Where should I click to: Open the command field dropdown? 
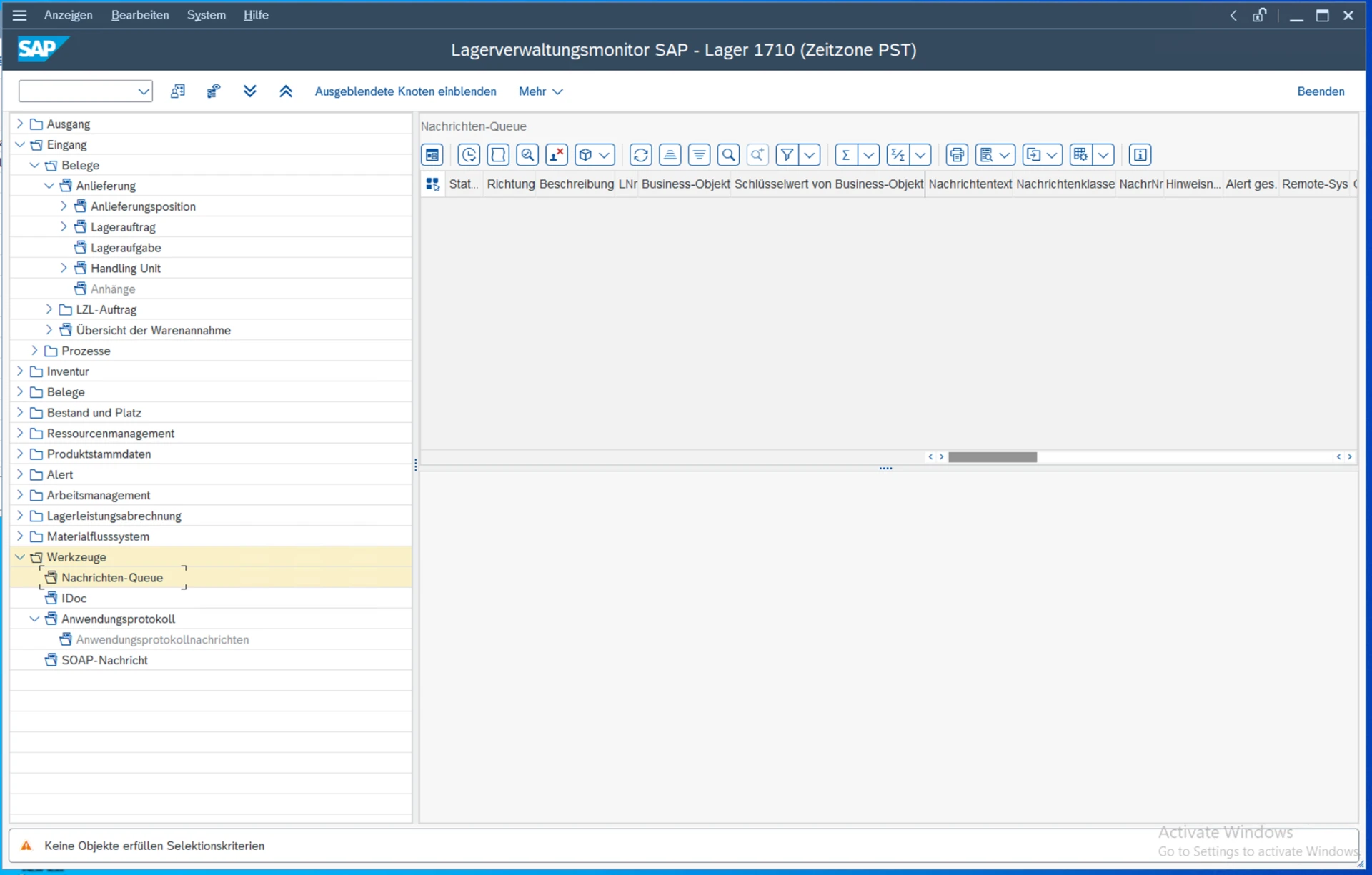(x=144, y=91)
